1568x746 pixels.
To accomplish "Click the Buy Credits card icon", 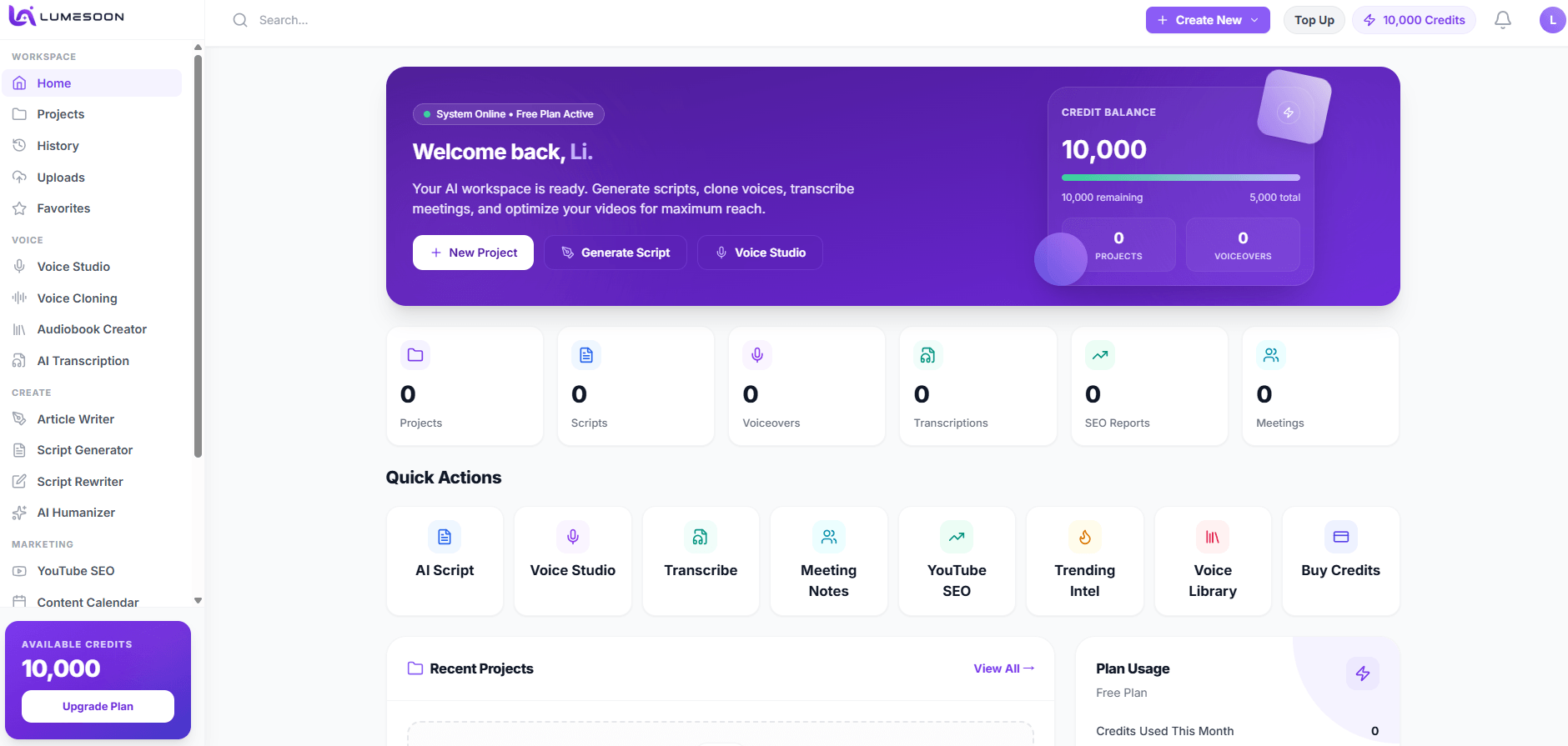I will point(1341,537).
